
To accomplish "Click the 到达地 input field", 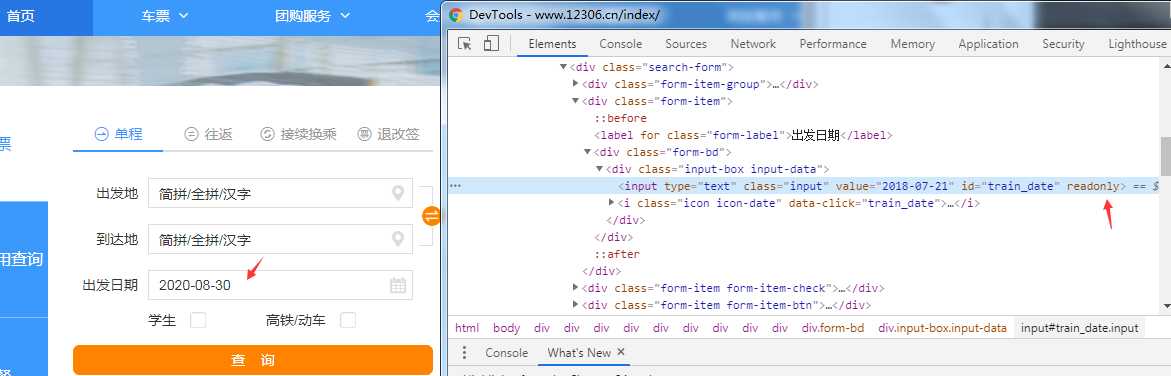I will click(x=280, y=239).
